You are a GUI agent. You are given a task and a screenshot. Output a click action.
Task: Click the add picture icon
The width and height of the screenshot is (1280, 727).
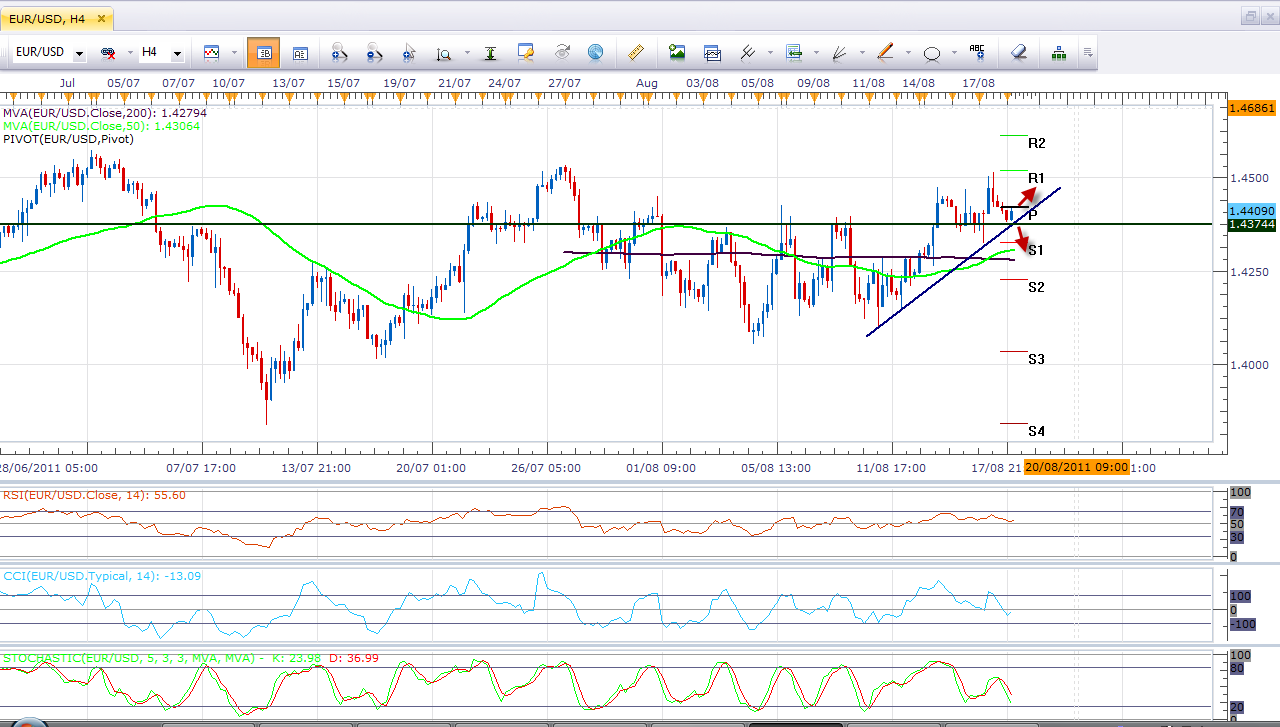click(677, 52)
